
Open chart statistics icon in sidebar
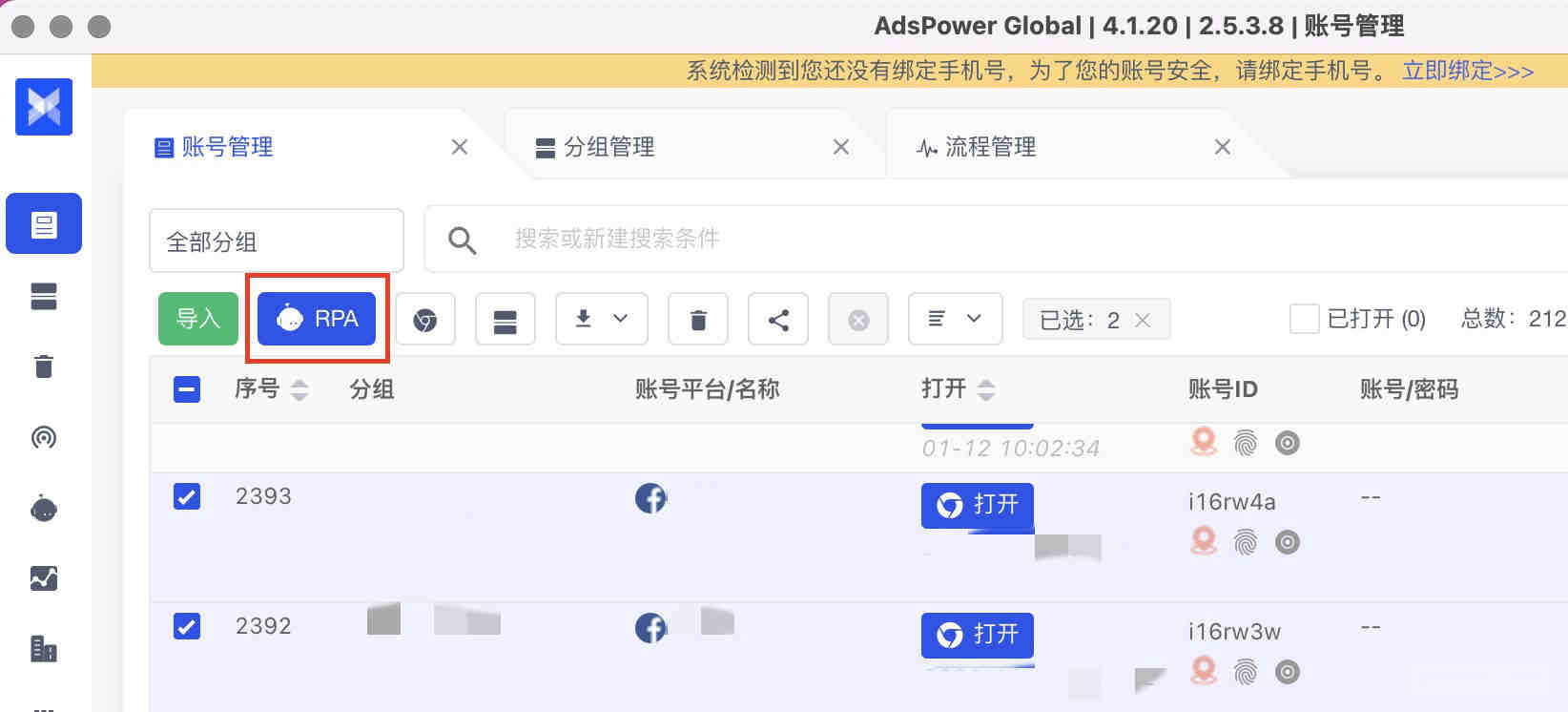[x=44, y=578]
